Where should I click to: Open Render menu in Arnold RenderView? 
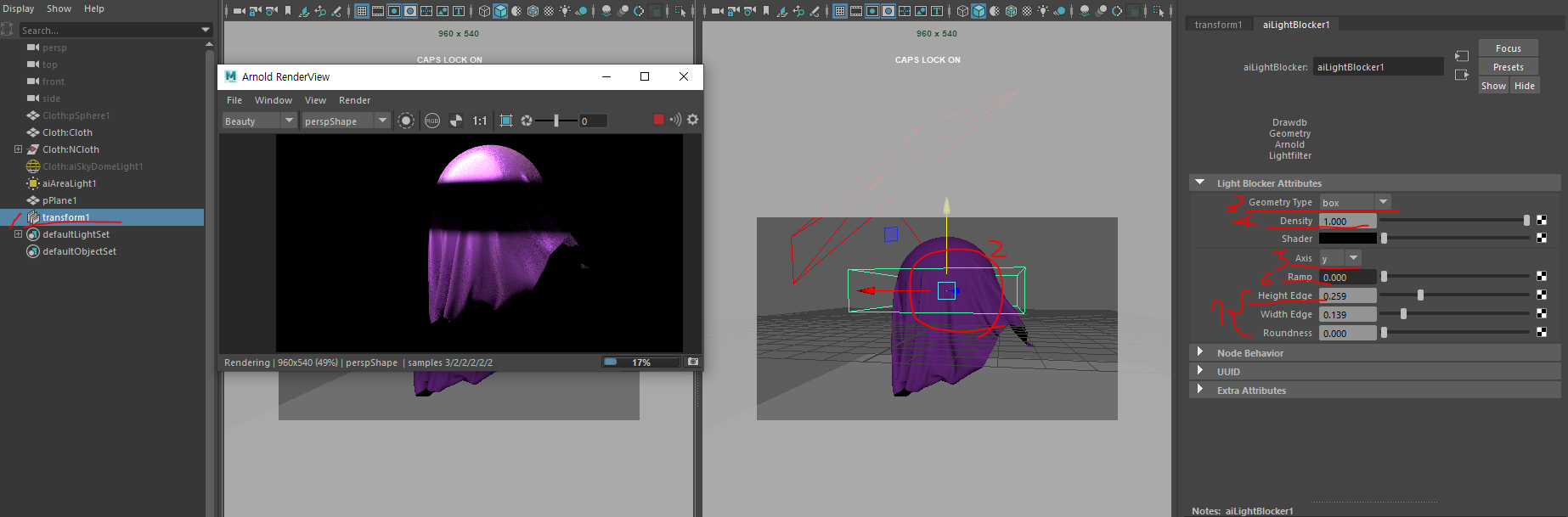[354, 100]
